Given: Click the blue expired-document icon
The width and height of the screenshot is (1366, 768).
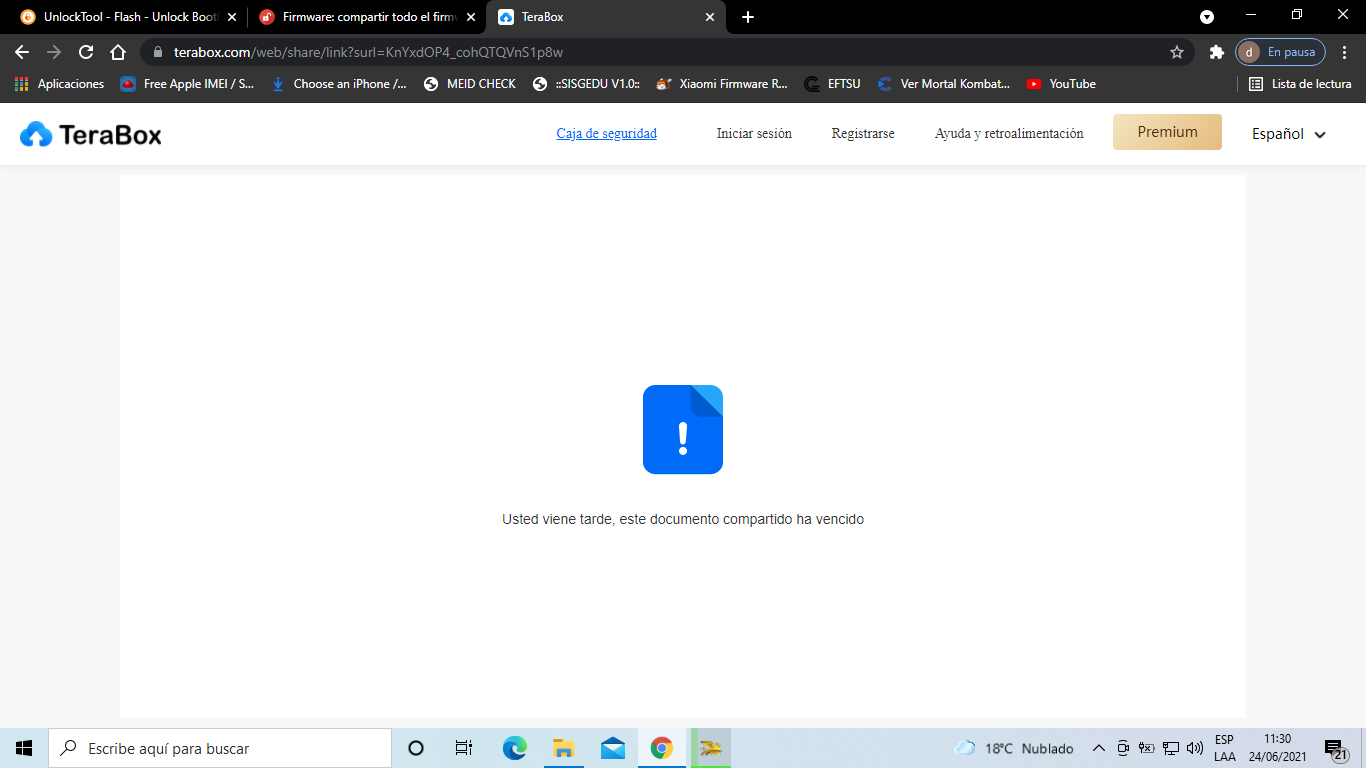Looking at the screenshot, I should pos(683,429).
